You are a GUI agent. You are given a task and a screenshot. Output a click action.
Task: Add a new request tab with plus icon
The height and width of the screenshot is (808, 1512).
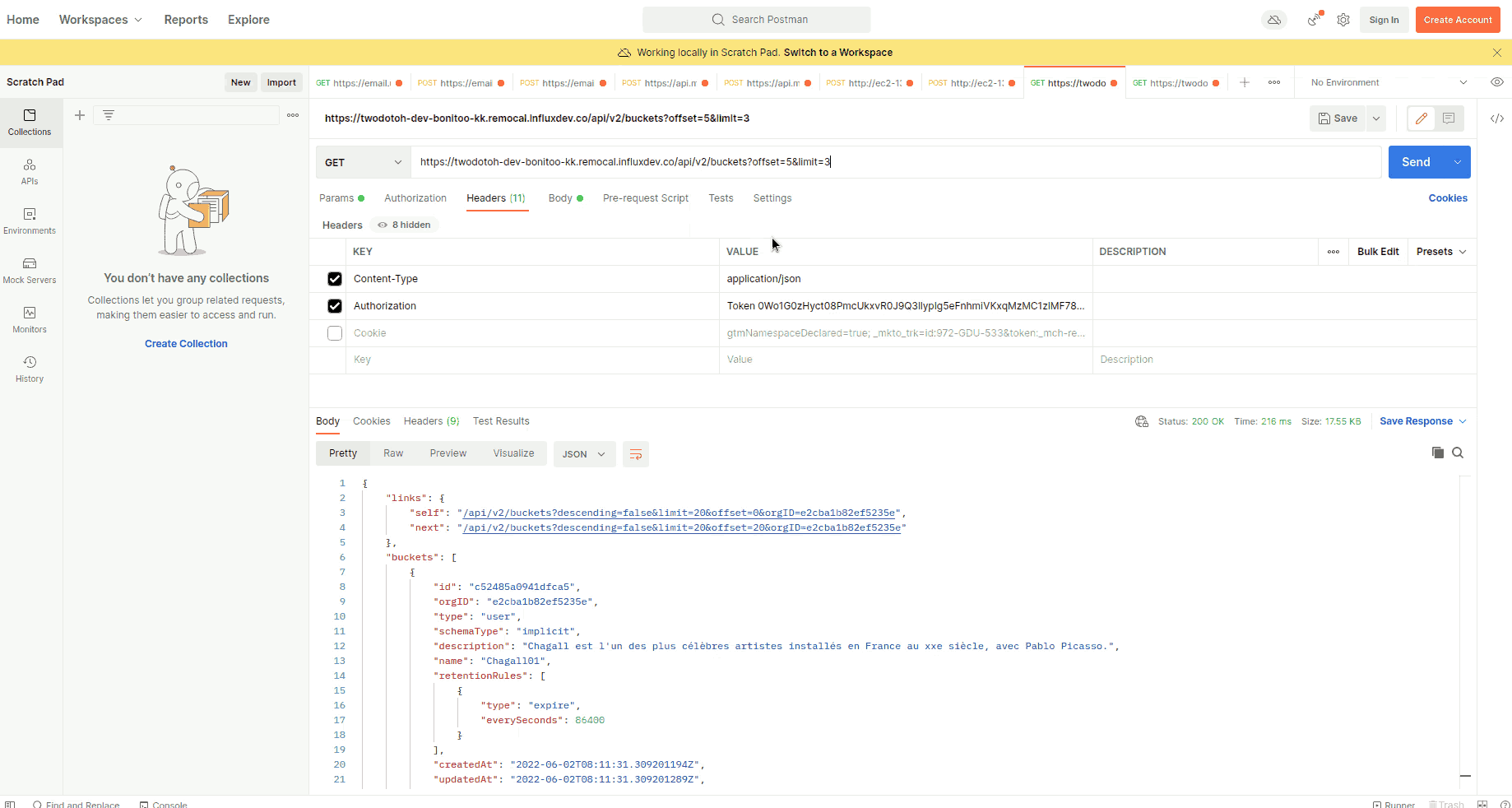1245,82
